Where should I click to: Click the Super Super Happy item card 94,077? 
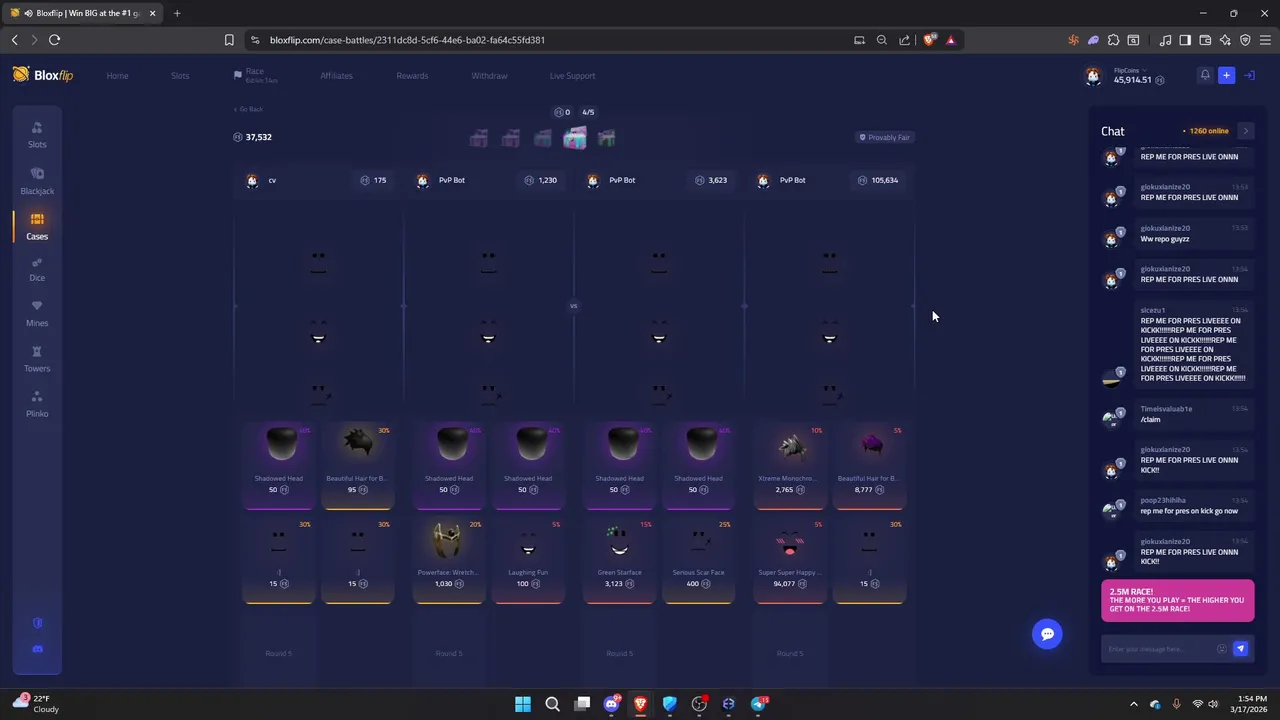(x=790, y=560)
